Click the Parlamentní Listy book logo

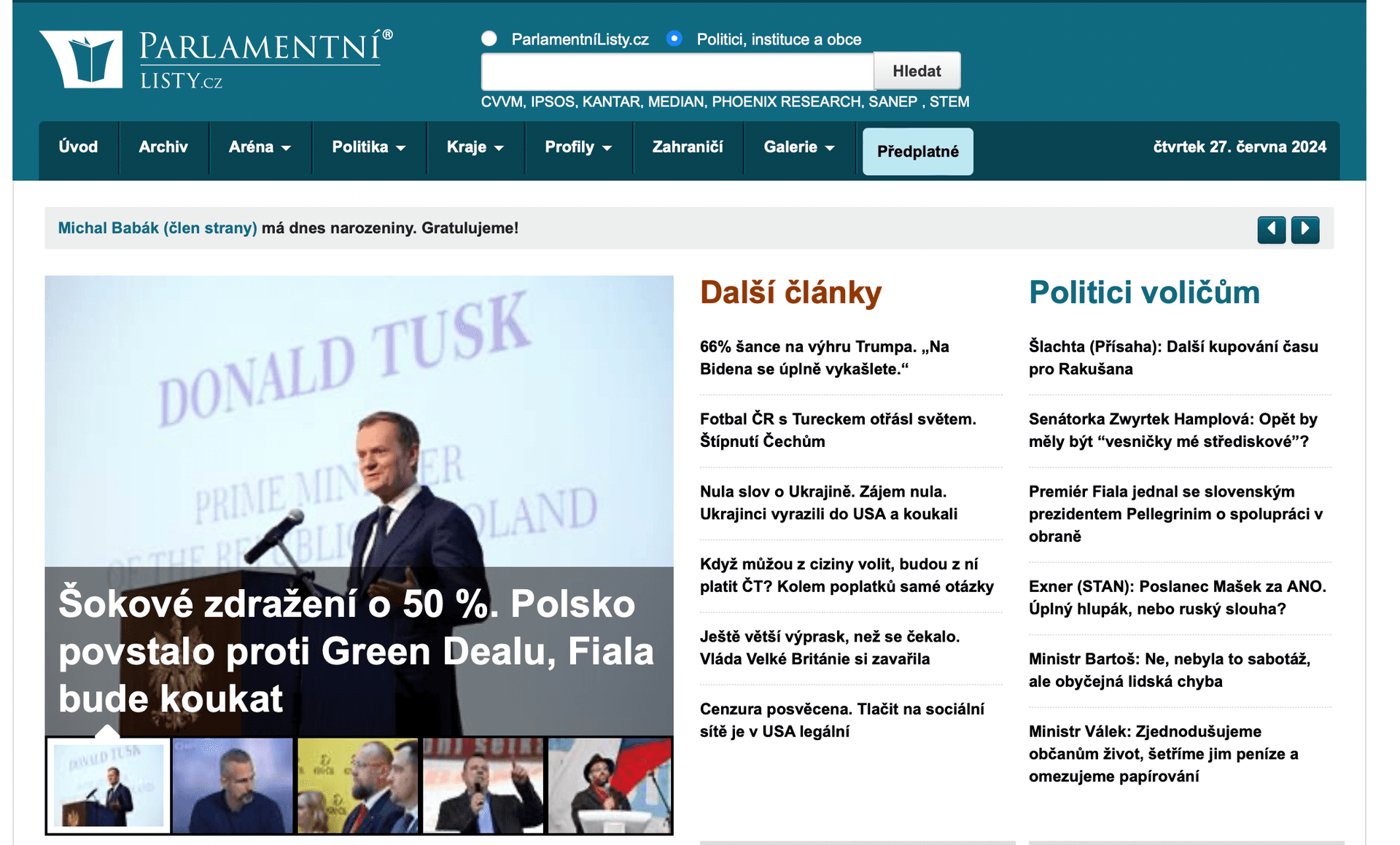click(82, 59)
